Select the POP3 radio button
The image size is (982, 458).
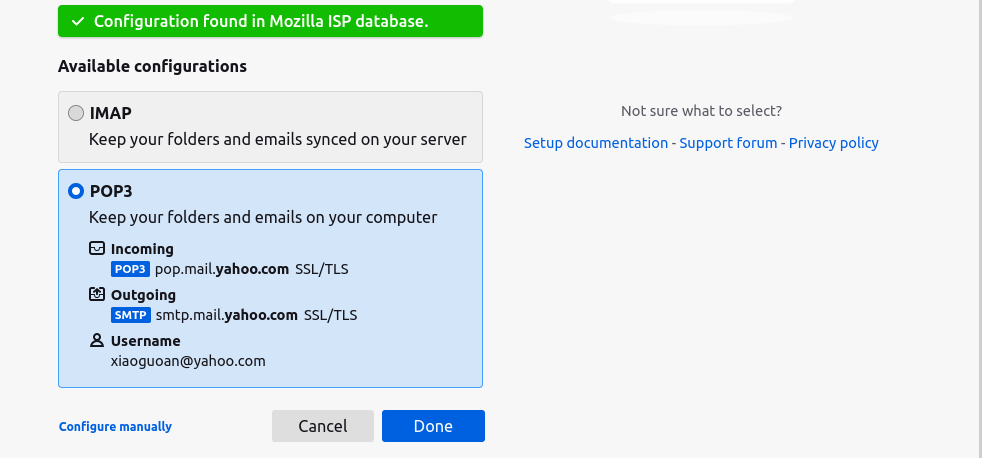76,191
